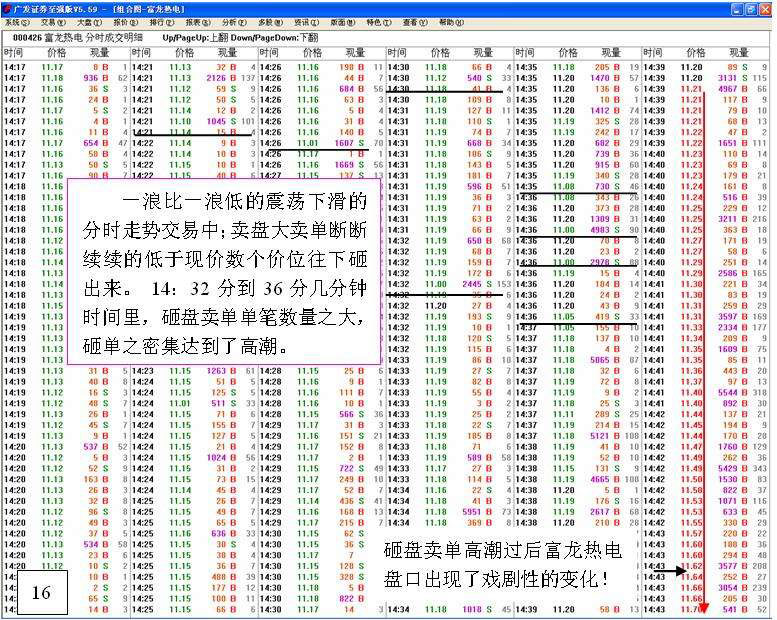Viewport: 777px width, 620px height.
Task: Select the 2978 S volume cell at 14:36
Action: (x=606, y=262)
